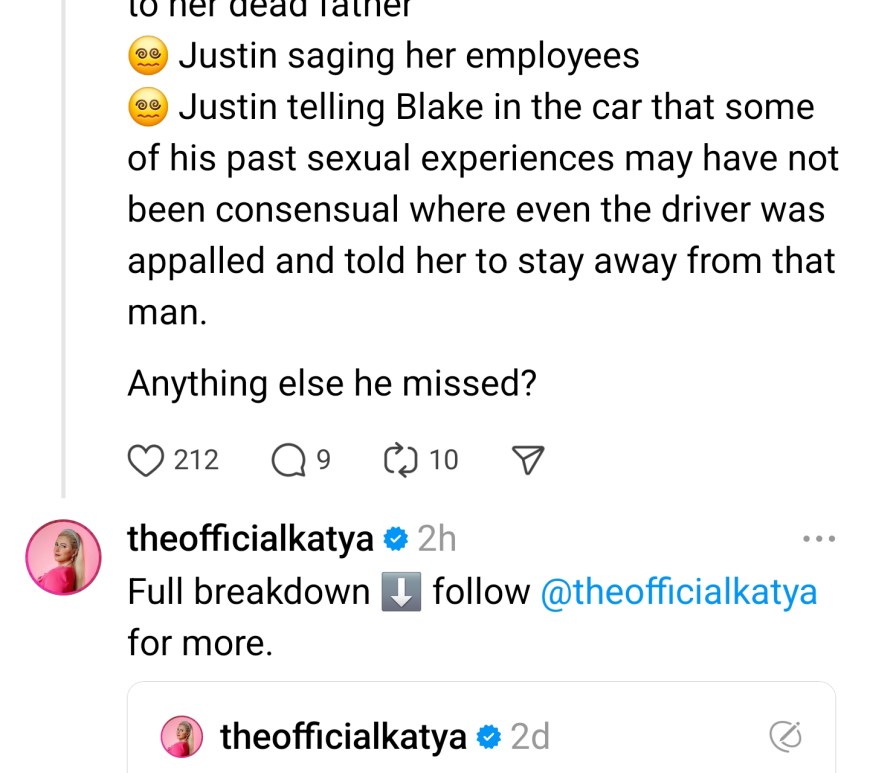Click the 2h timestamp on the reply
This screenshot has width=870, height=773.
pos(436,540)
